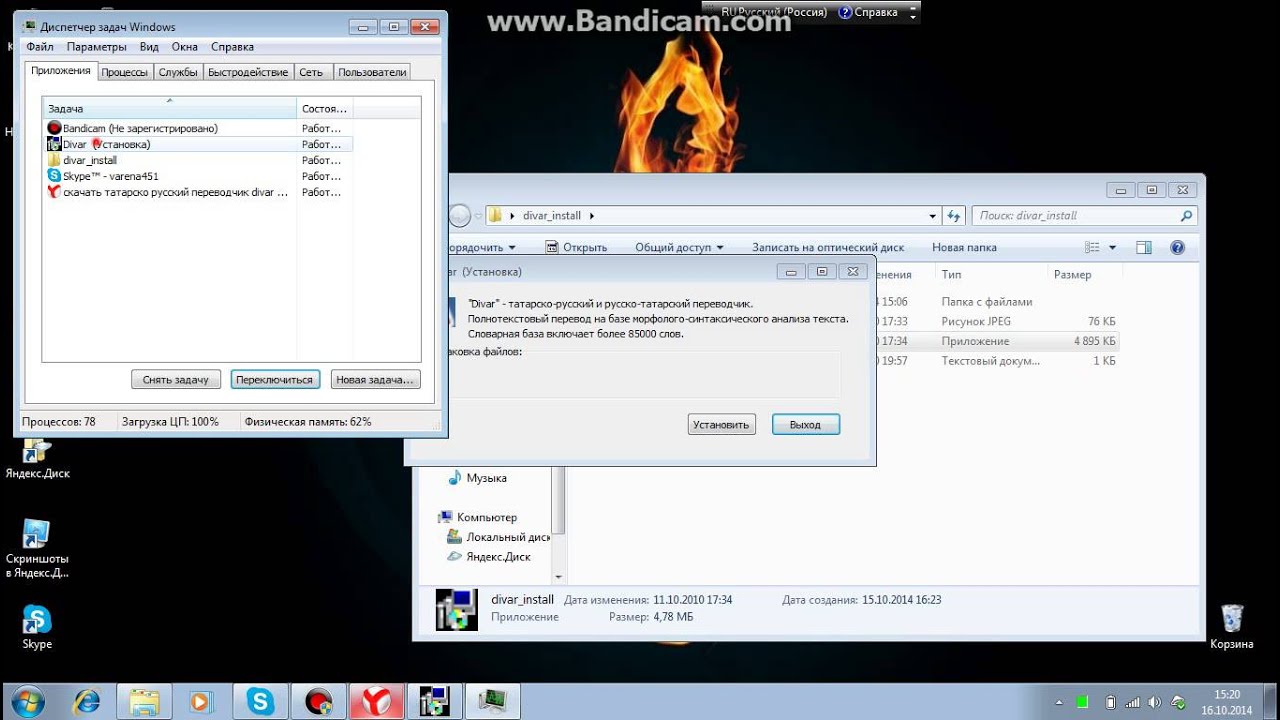Switch to Bandicam on the taskbar
The image size is (1280, 720).
click(x=319, y=701)
